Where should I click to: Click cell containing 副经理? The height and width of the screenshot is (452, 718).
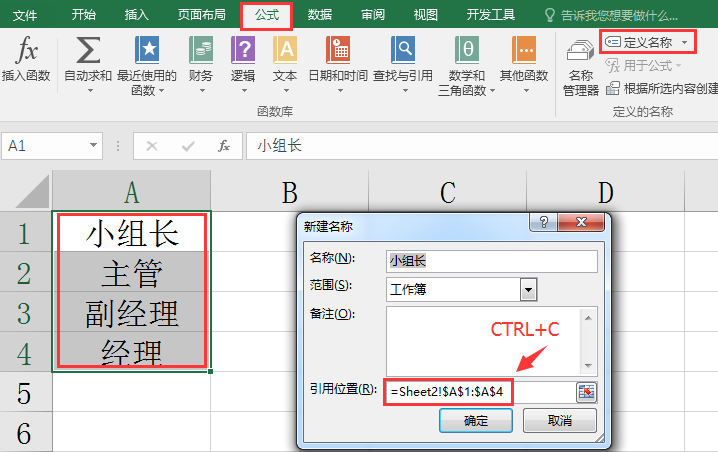pos(131,312)
